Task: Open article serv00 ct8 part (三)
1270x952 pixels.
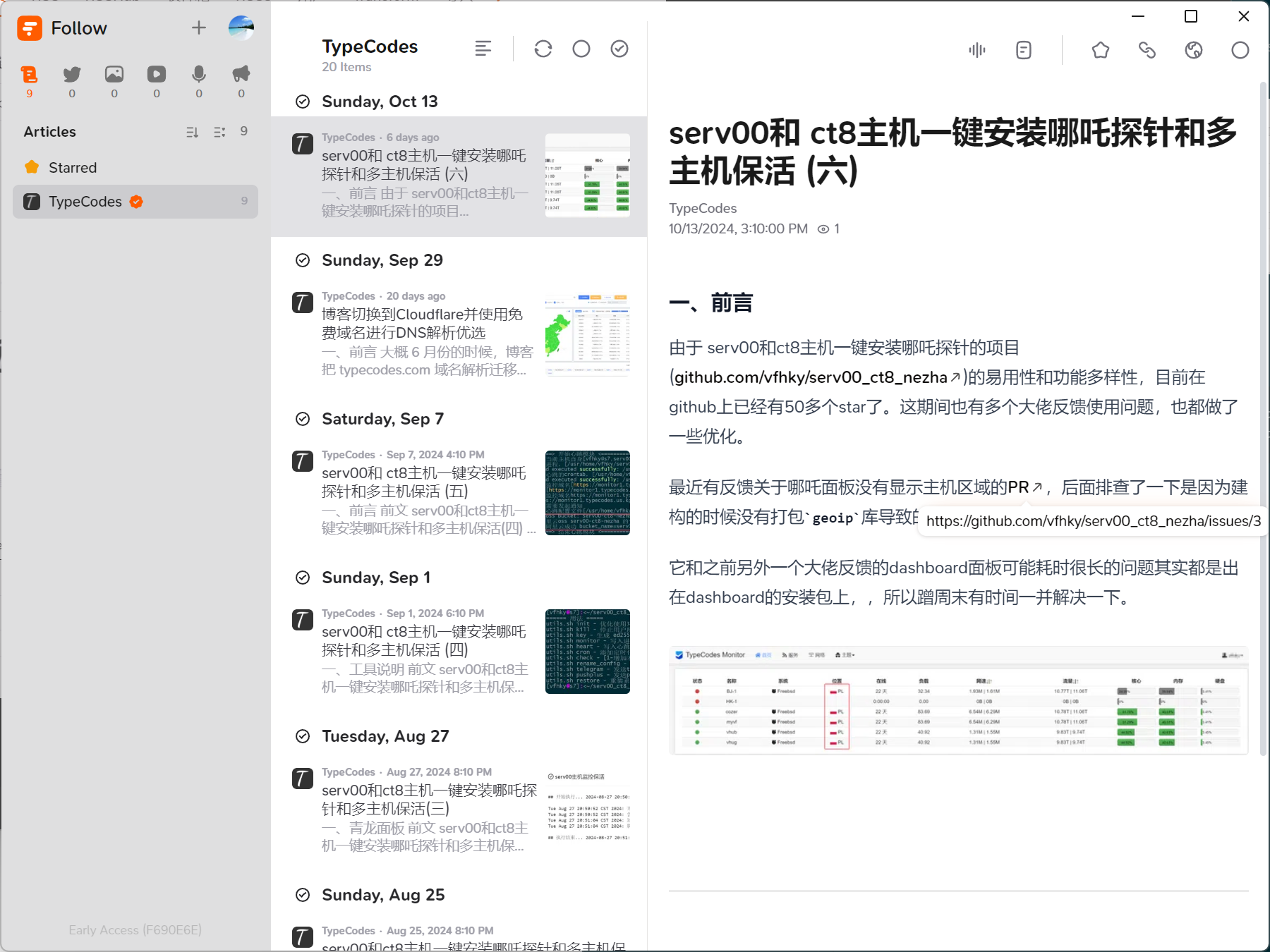Action: pos(459,811)
